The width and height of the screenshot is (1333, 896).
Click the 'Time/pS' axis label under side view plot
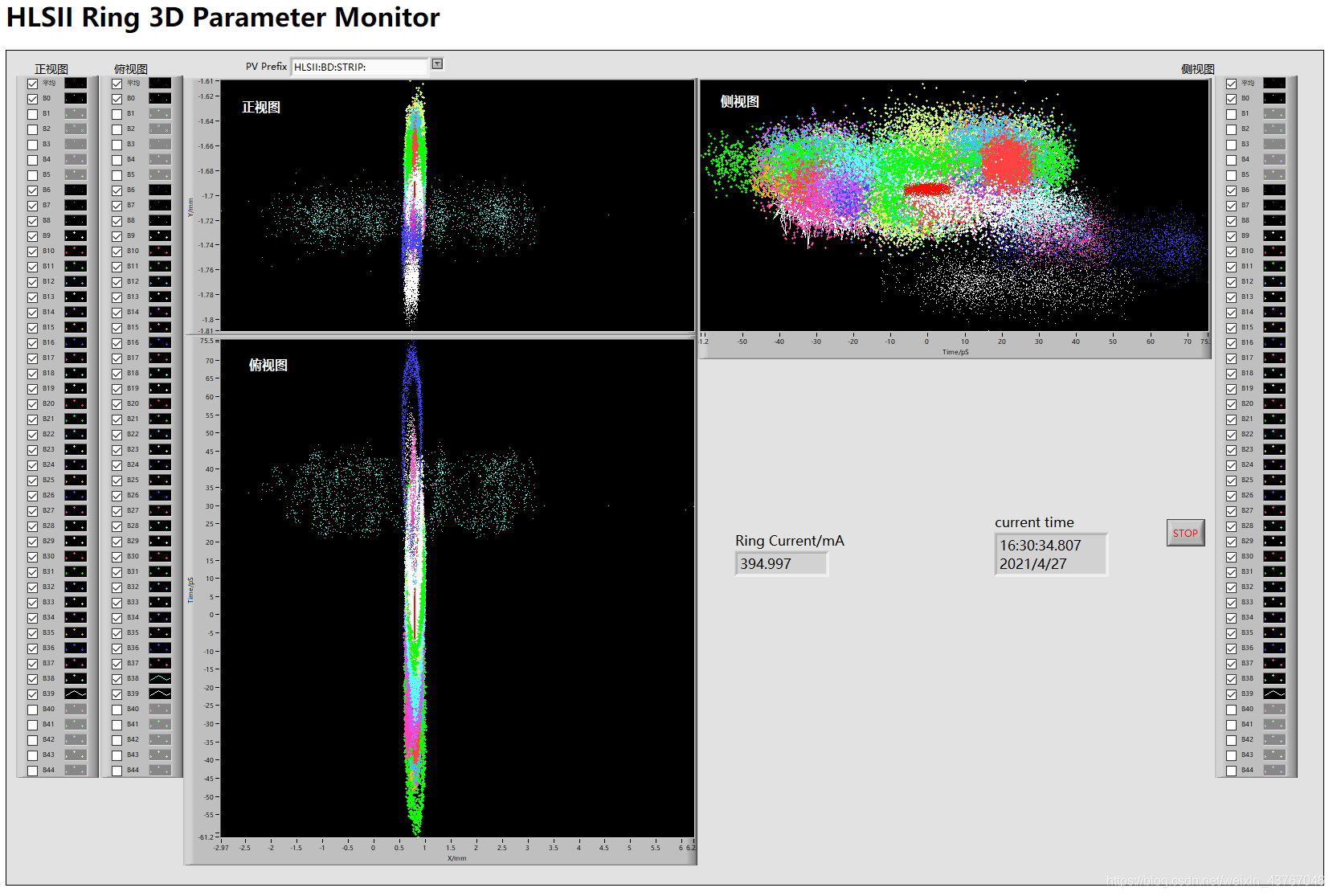tap(955, 352)
